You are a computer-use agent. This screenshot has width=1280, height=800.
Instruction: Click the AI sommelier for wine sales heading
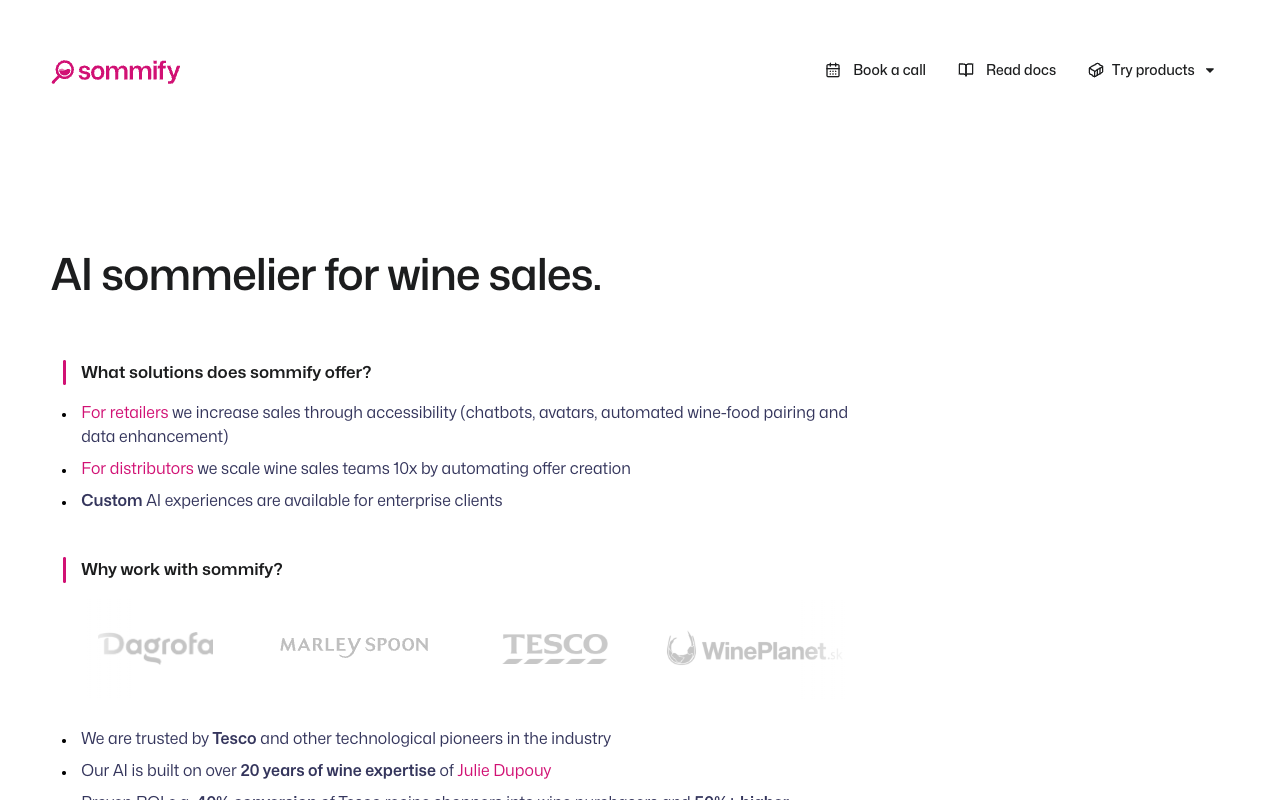(x=326, y=275)
